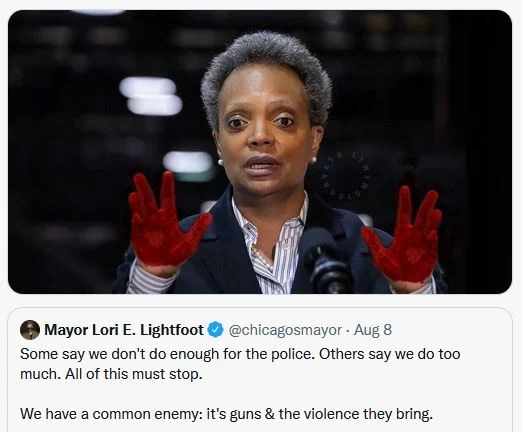Open the @chicagosmayor handle link
Image resolution: width=522 pixels, height=432 pixels.
(x=285, y=330)
